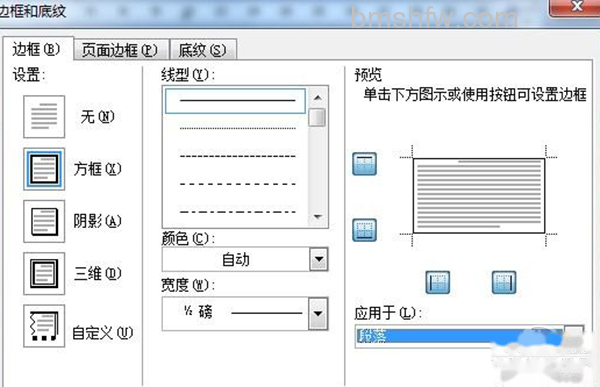Toggle the right border button in preview

[x=504, y=282]
